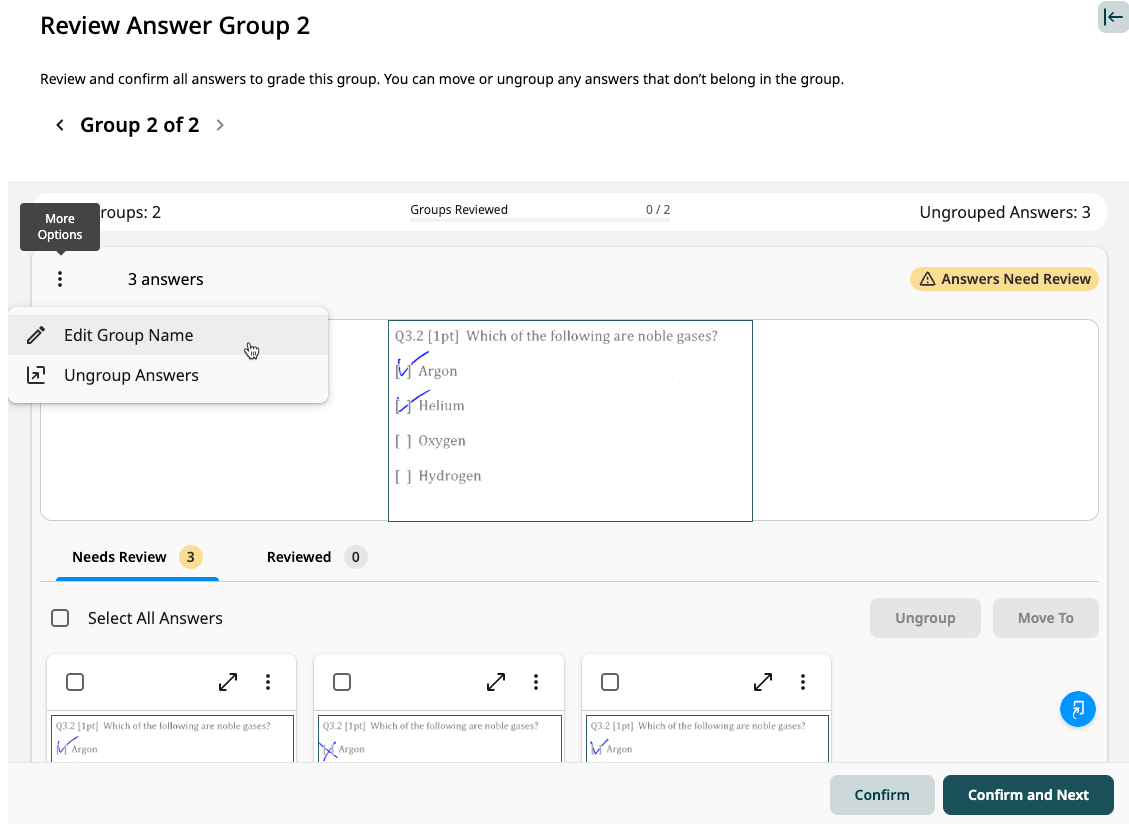Image resolution: width=1129 pixels, height=824 pixels.
Task: Click the left chevron for previous group
Action: [60, 125]
